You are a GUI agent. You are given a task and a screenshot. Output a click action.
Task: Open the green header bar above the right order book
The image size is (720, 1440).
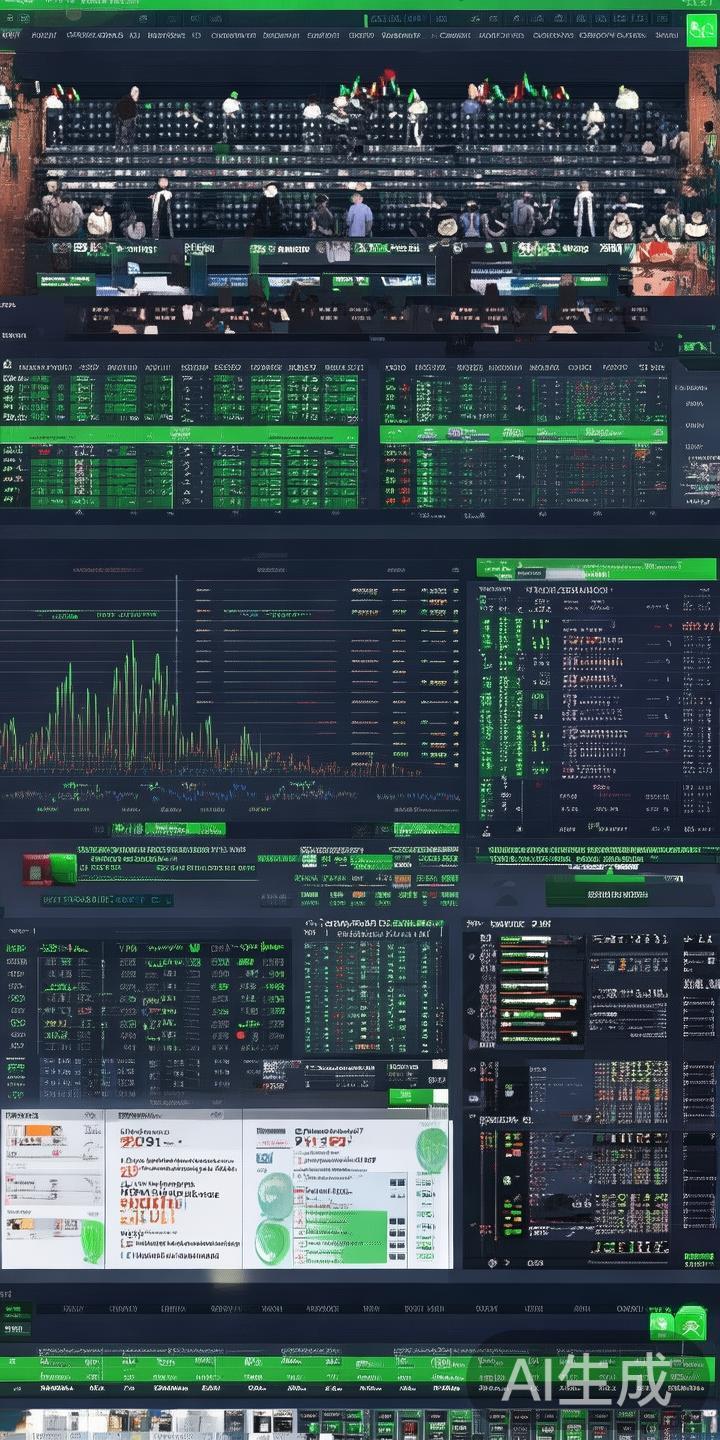tap(596, 569)
